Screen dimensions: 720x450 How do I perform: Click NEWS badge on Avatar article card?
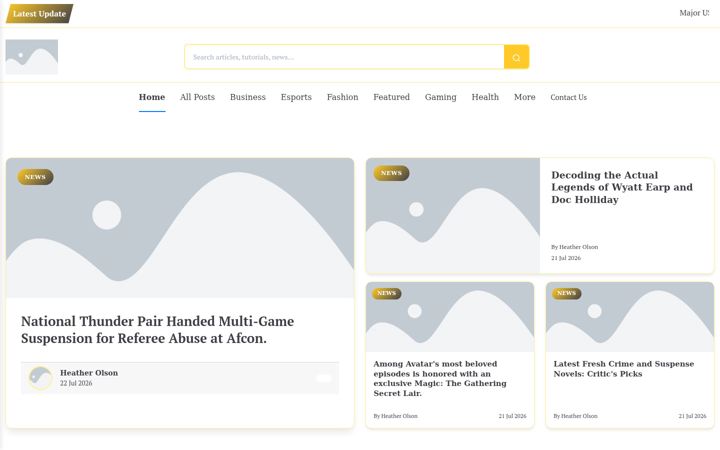click(x=387, y=293)
